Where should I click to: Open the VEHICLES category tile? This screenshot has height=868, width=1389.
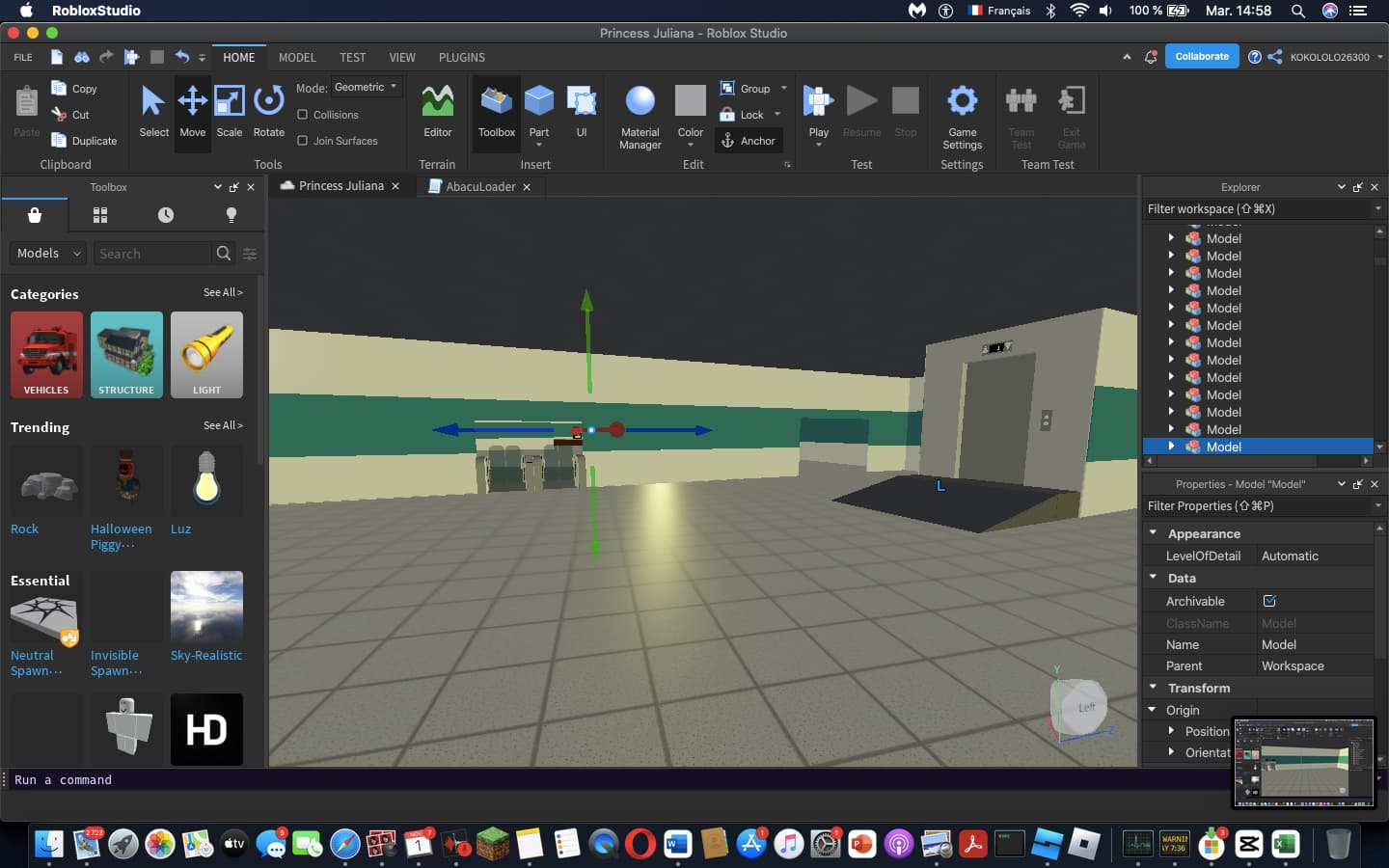coord(46,355)
